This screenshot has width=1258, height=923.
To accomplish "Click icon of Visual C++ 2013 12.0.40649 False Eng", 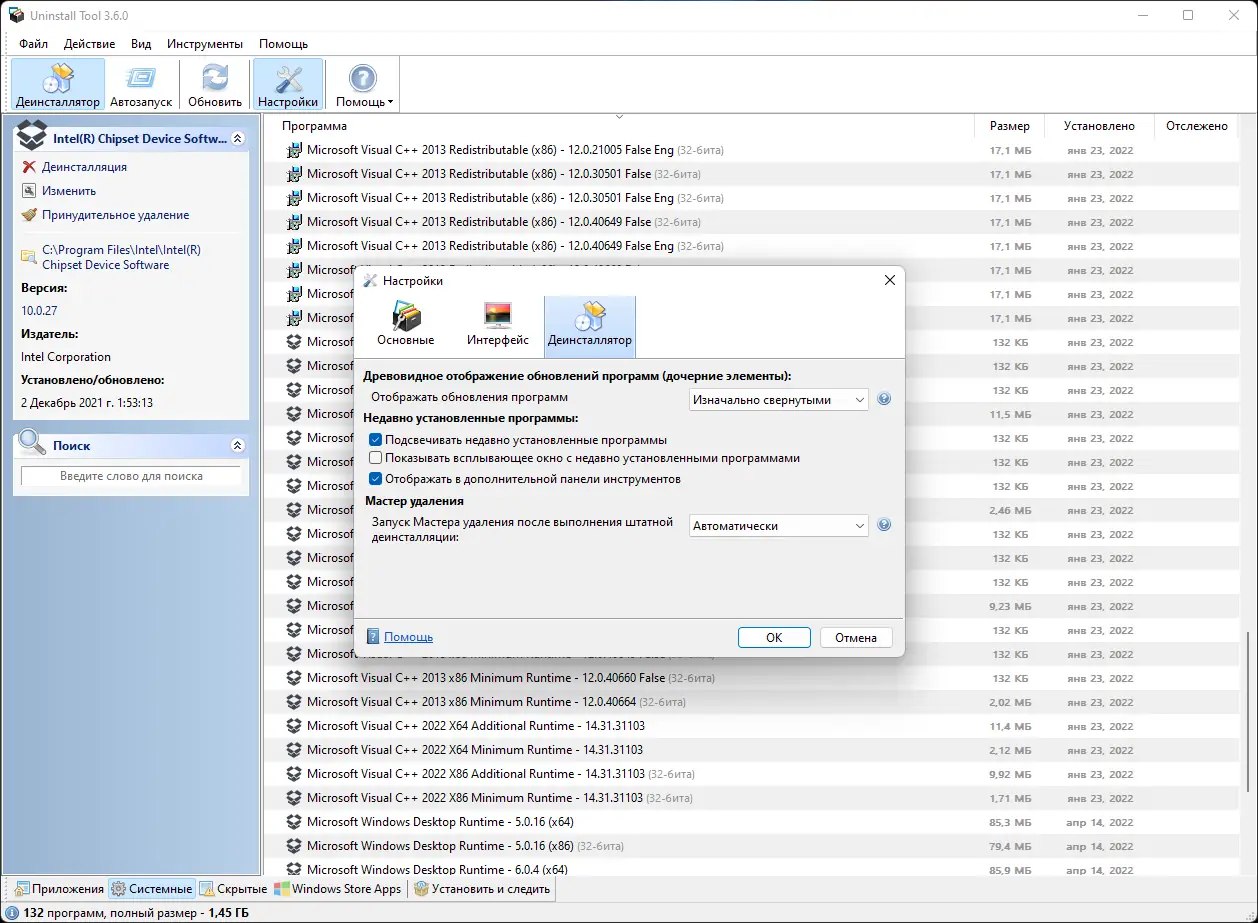I will tap(294, 246).
